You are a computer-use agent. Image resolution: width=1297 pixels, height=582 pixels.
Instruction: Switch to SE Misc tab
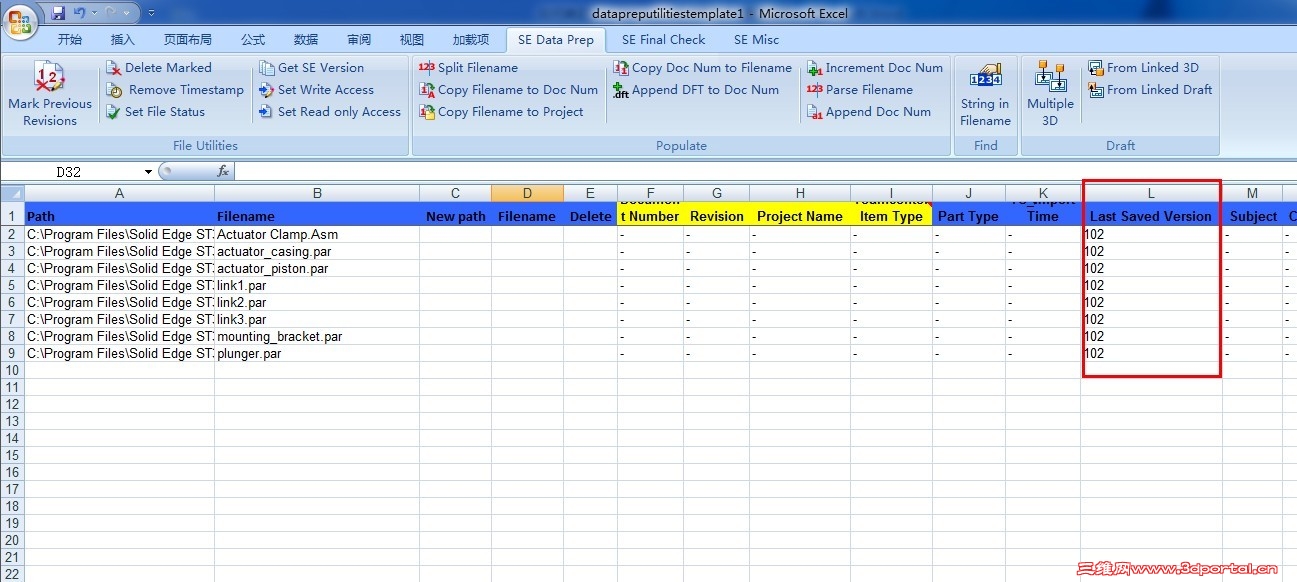(756, 40)
